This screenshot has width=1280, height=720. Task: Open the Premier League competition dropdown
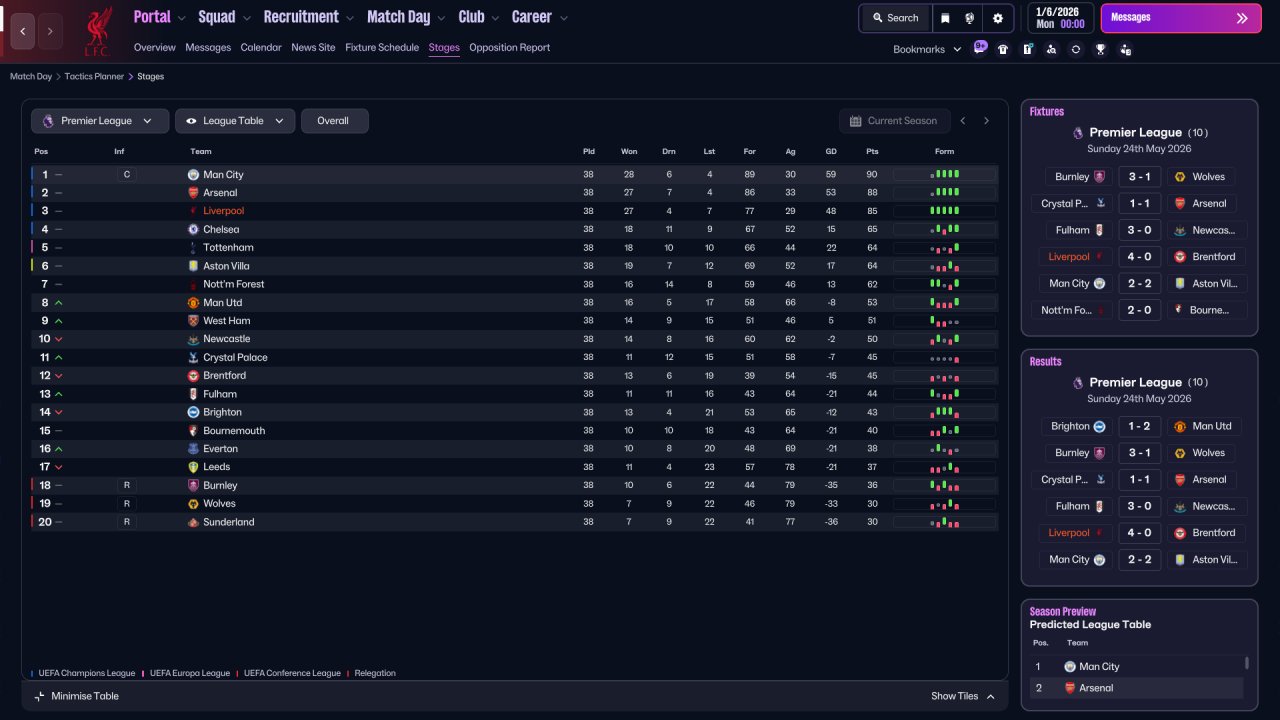click(x=99, y=121)
